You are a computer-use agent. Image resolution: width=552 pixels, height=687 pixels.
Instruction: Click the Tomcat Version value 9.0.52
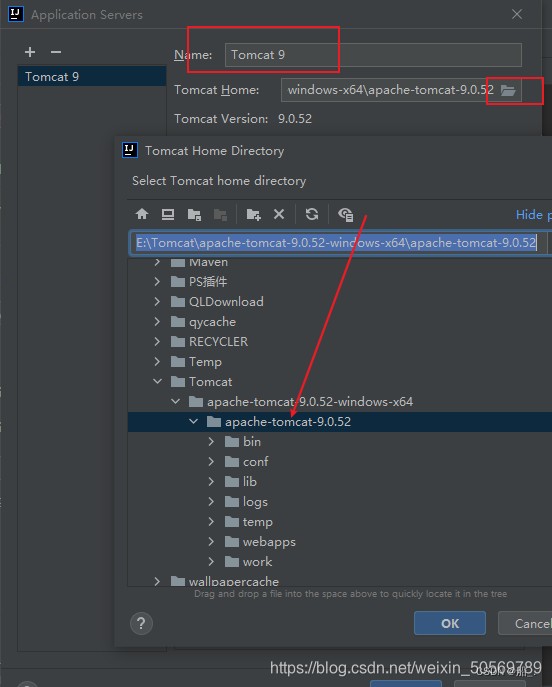295,119
